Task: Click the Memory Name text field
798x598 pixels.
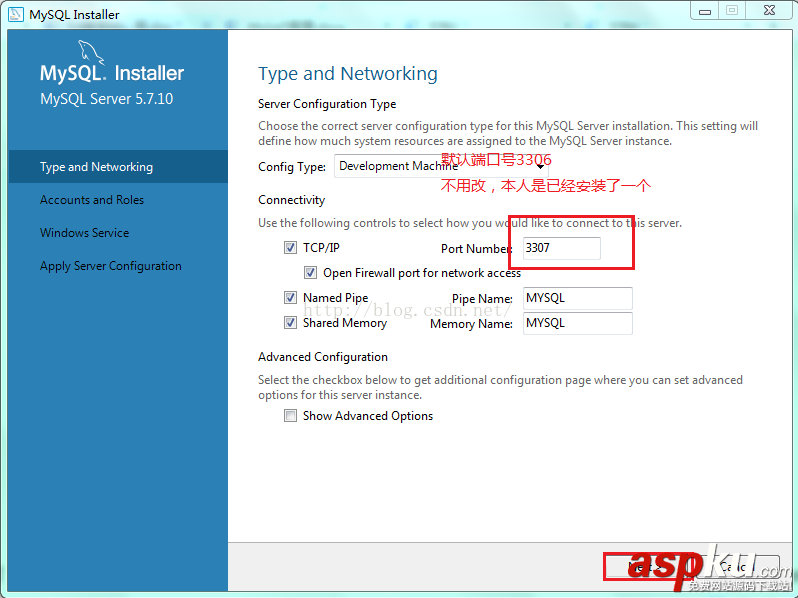Action: (578, 323)
